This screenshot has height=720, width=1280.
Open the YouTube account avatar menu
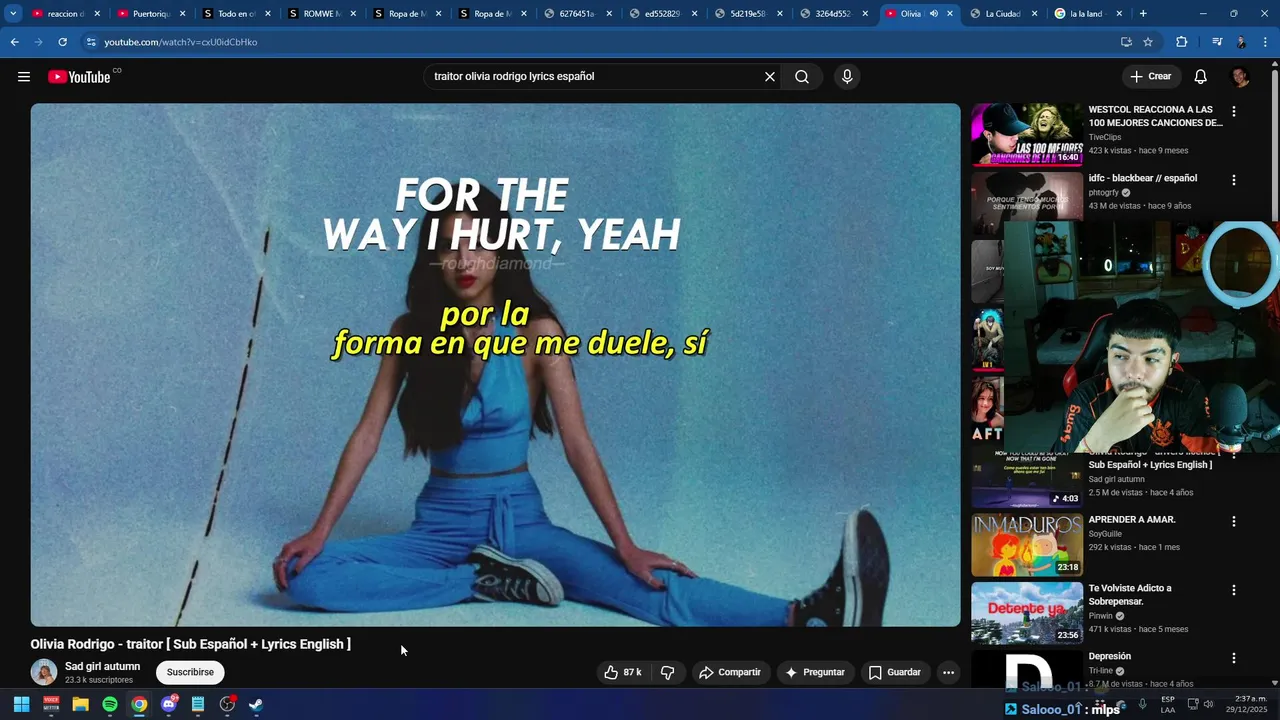pos(1240,77)
